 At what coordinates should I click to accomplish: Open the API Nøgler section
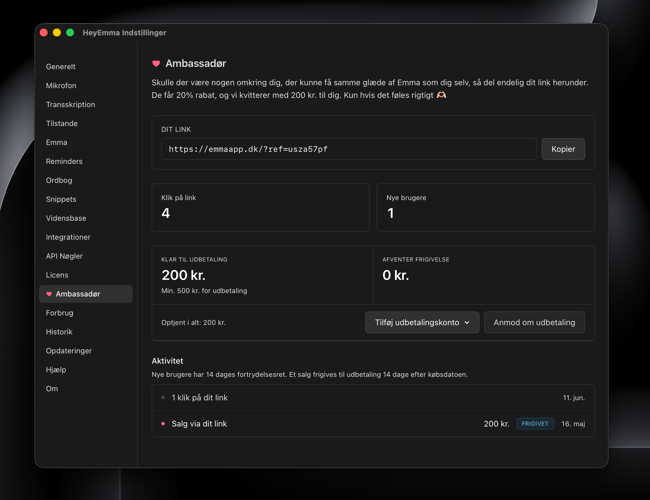tap(64, 256)
